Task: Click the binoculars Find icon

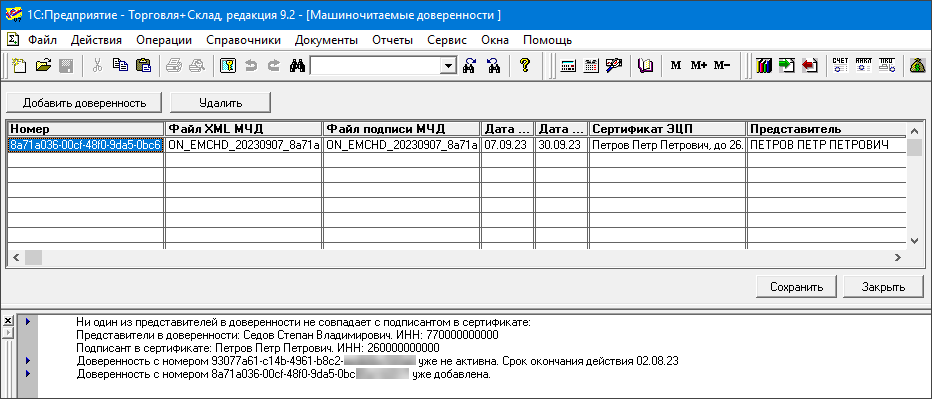Action: [x=297, y=65]
